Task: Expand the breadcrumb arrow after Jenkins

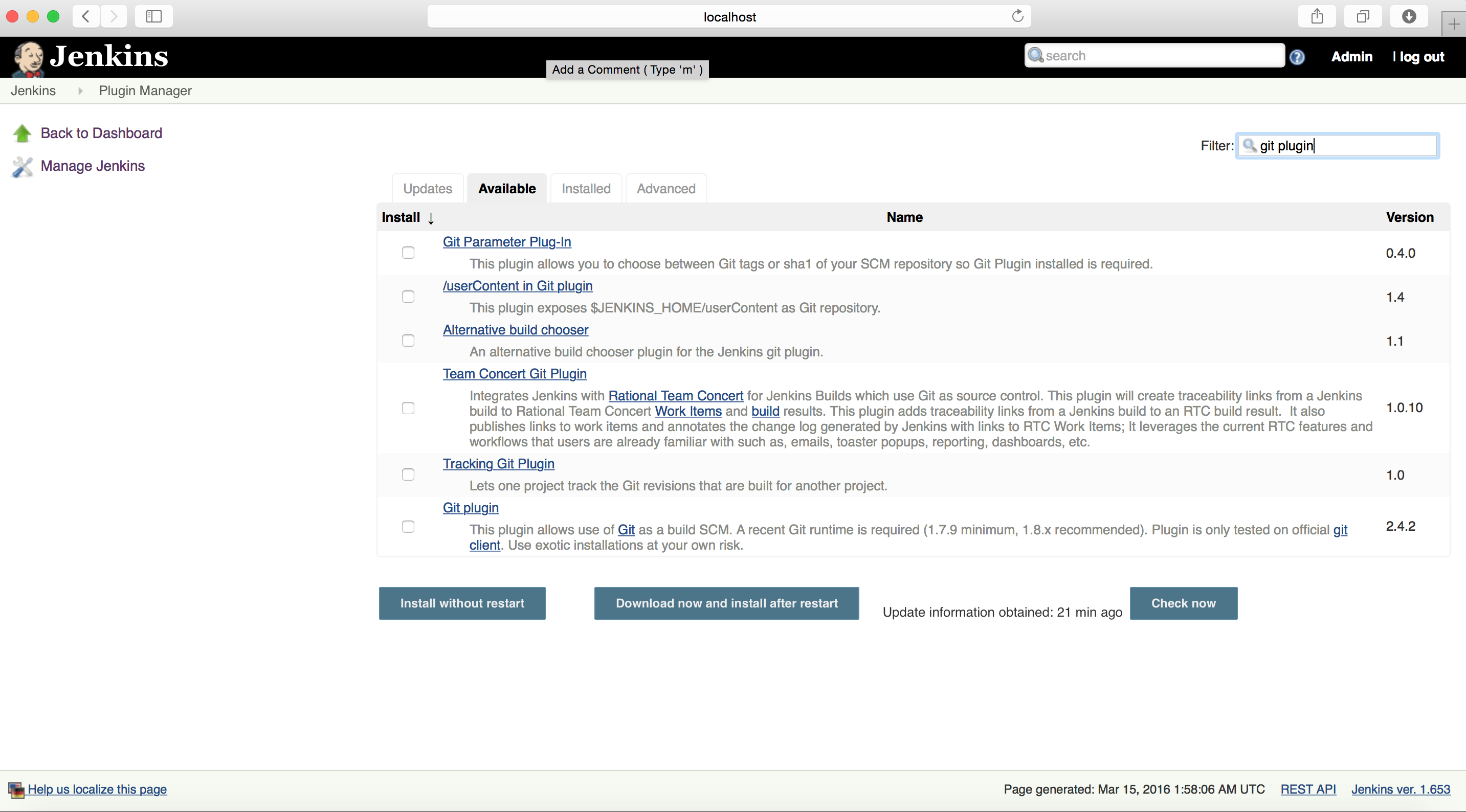Action: click(x=80, y=91)
